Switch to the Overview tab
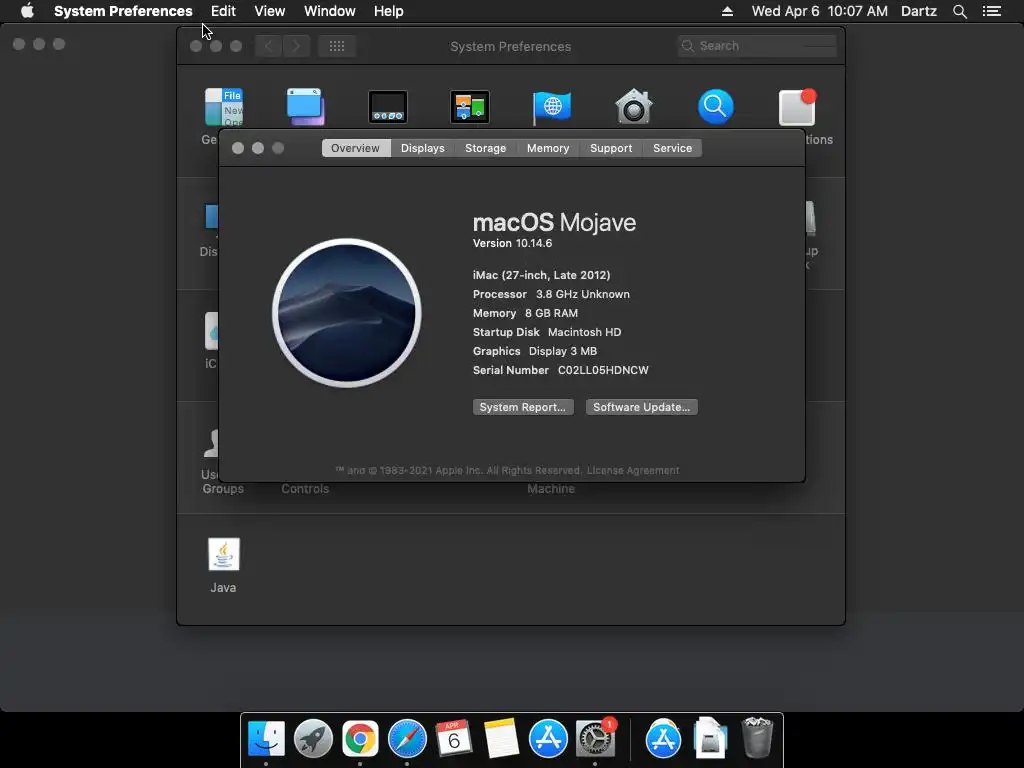Viewport: 1024px width, 768px height. (x=355, y=148)
